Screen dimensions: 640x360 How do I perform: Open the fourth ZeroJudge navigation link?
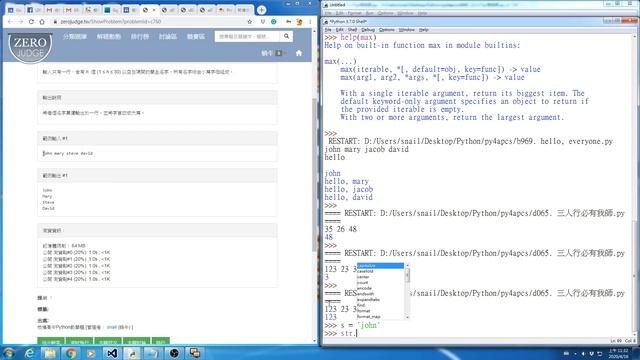pyautogui.click(x=167, y=37)
